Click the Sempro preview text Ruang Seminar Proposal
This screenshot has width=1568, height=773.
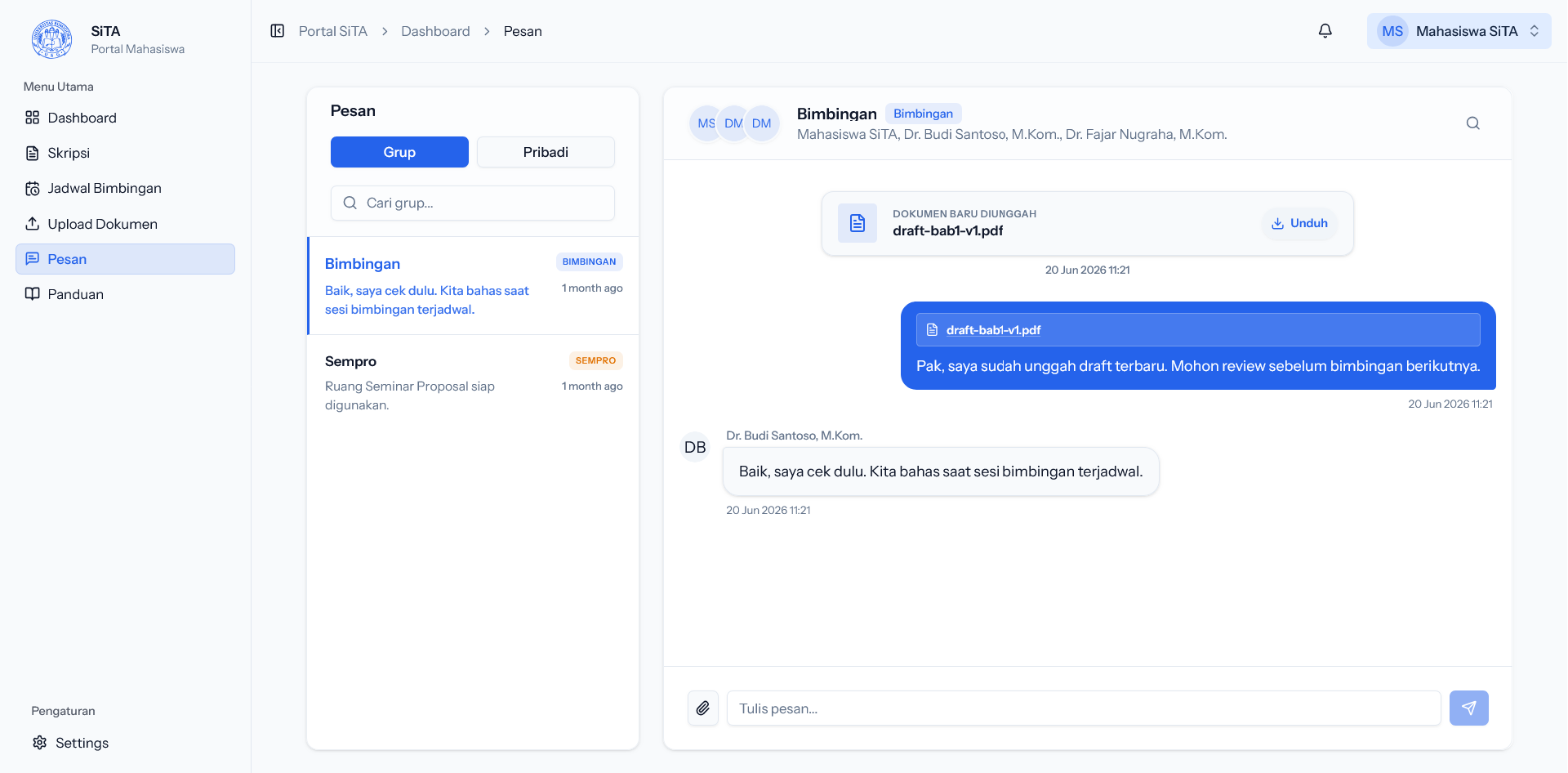(410, 395)
